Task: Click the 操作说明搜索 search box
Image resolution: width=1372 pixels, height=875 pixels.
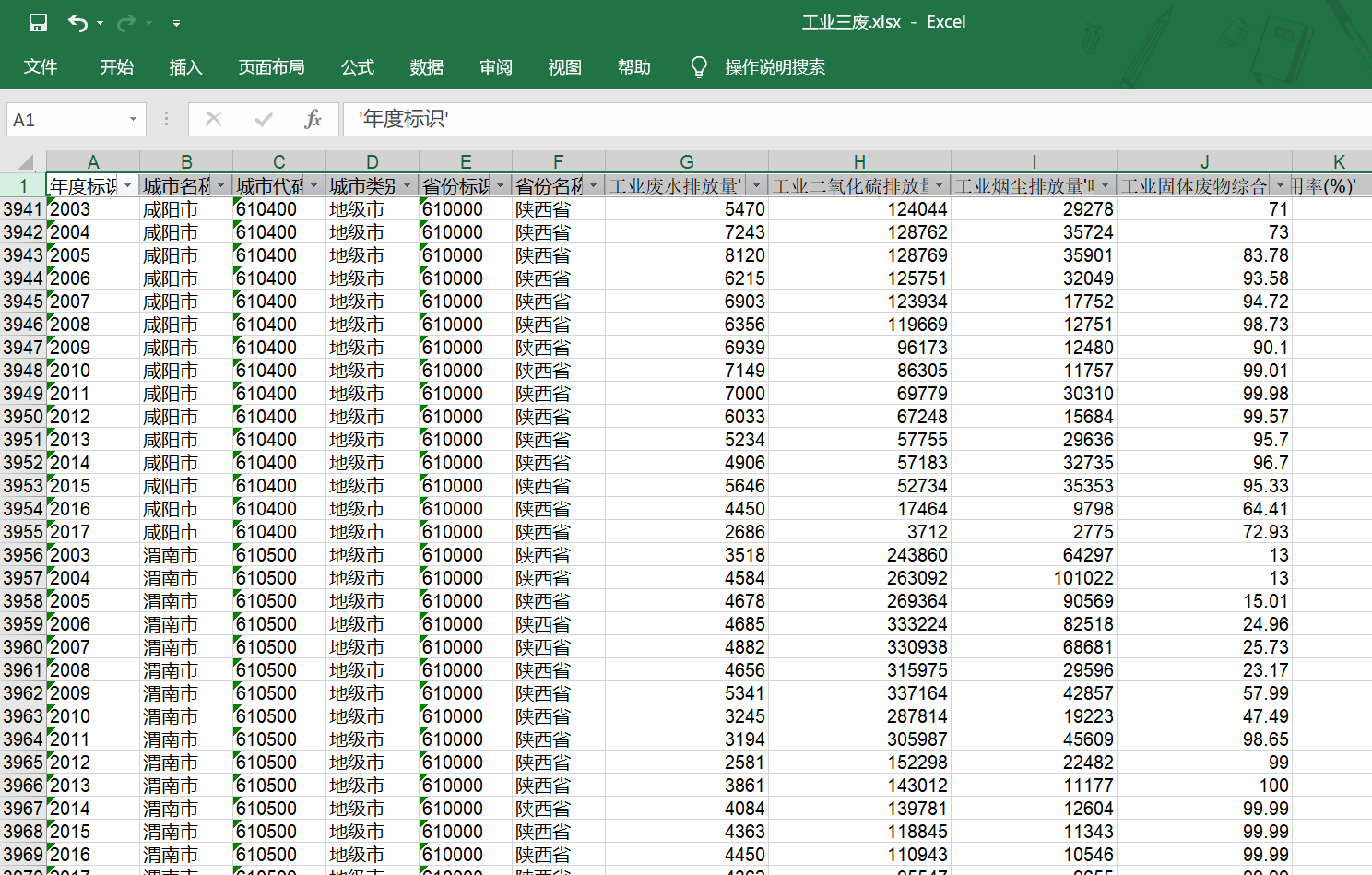Action: coord(775,67)
